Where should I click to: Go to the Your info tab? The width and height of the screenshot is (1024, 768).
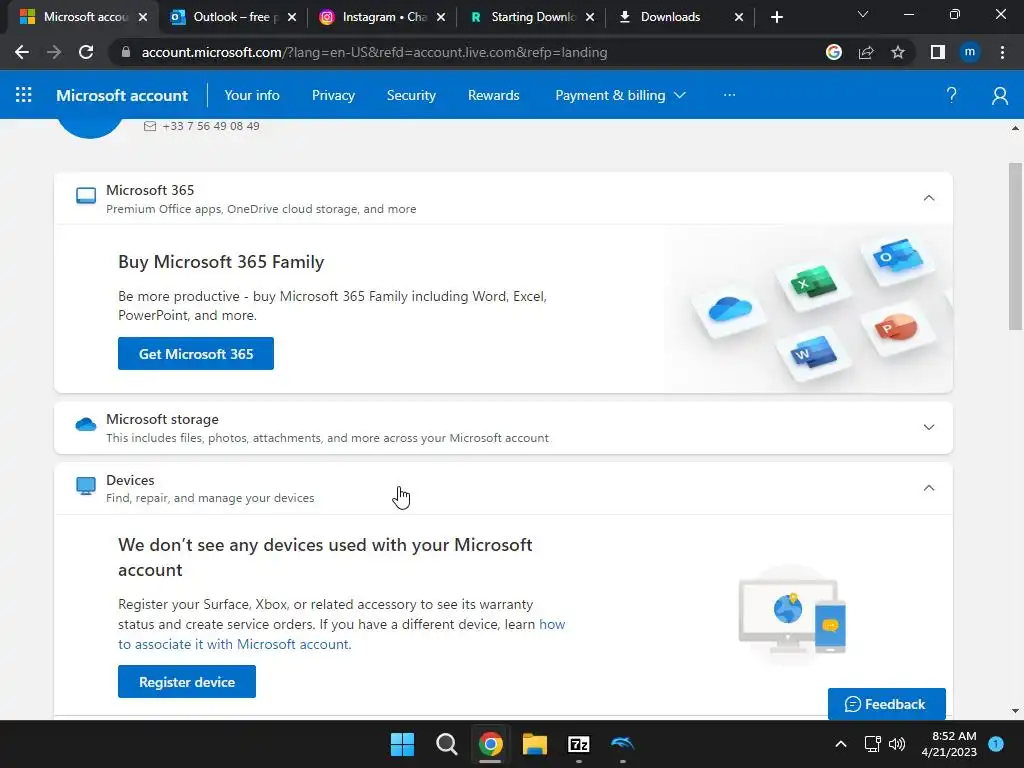pos(252,95)
